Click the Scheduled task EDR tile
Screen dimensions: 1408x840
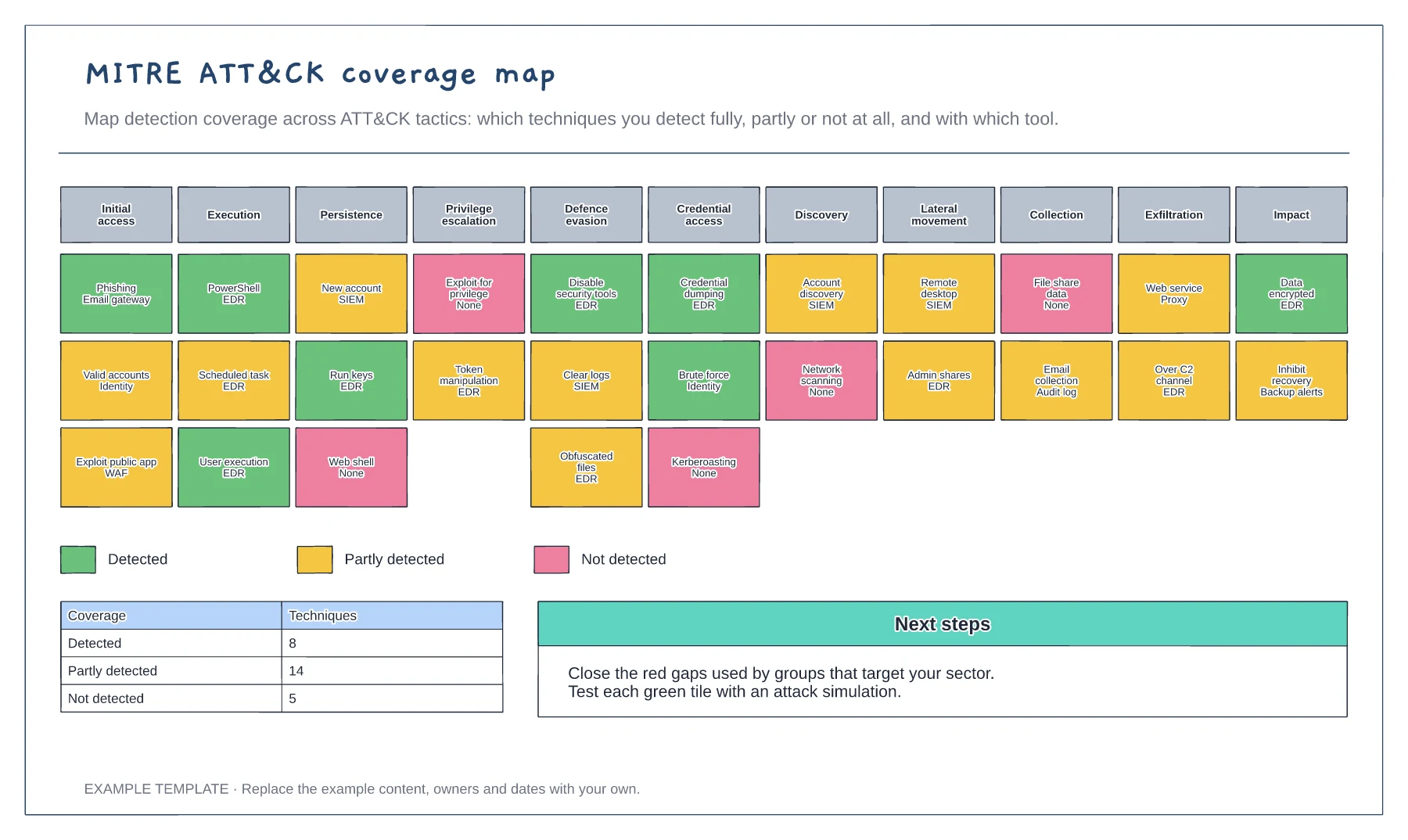point(234,381)
